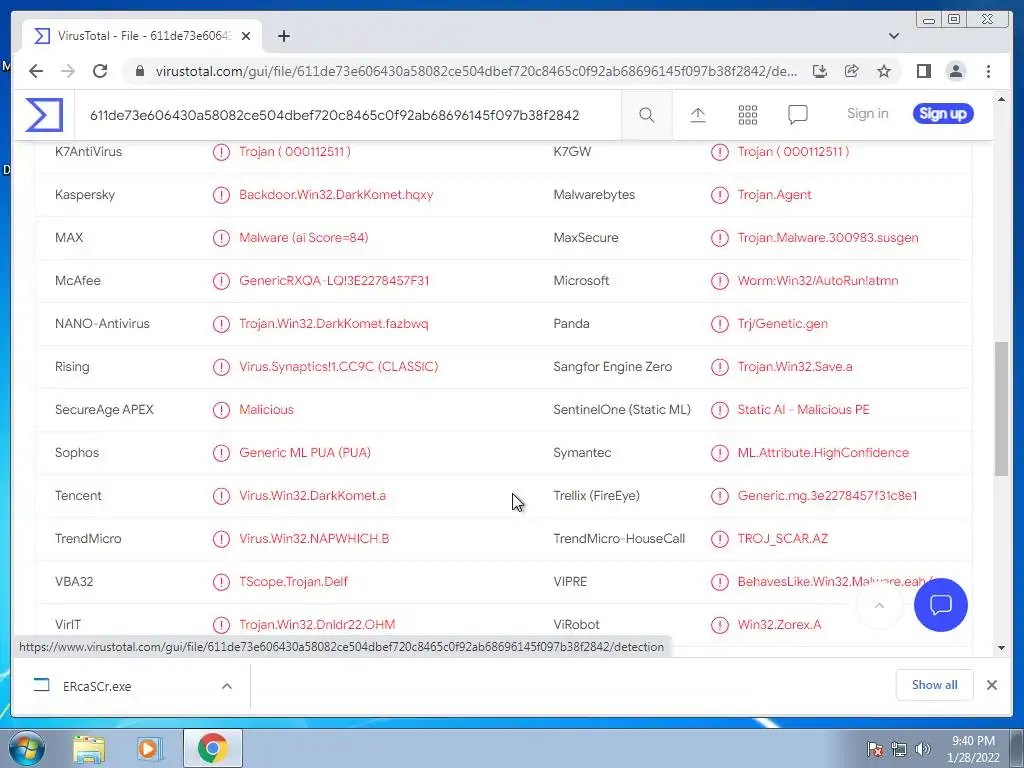The width and height of the screenshot is (1024, 768).
Task: Select the TScope.Trojan.Delf result
Action: 293,582
